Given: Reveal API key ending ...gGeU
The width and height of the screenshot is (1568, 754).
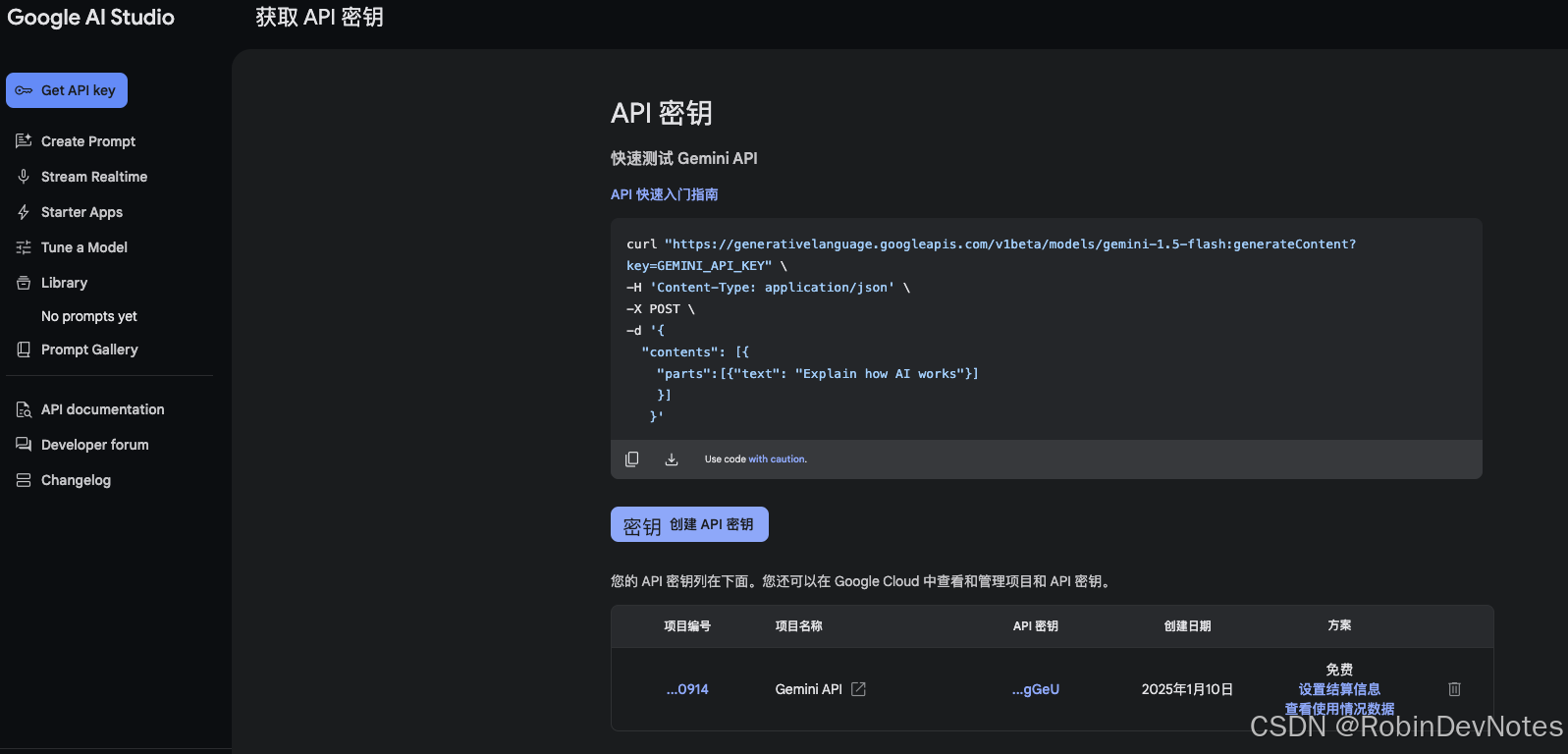Looking at the screenshot, I should point(1036,689).
